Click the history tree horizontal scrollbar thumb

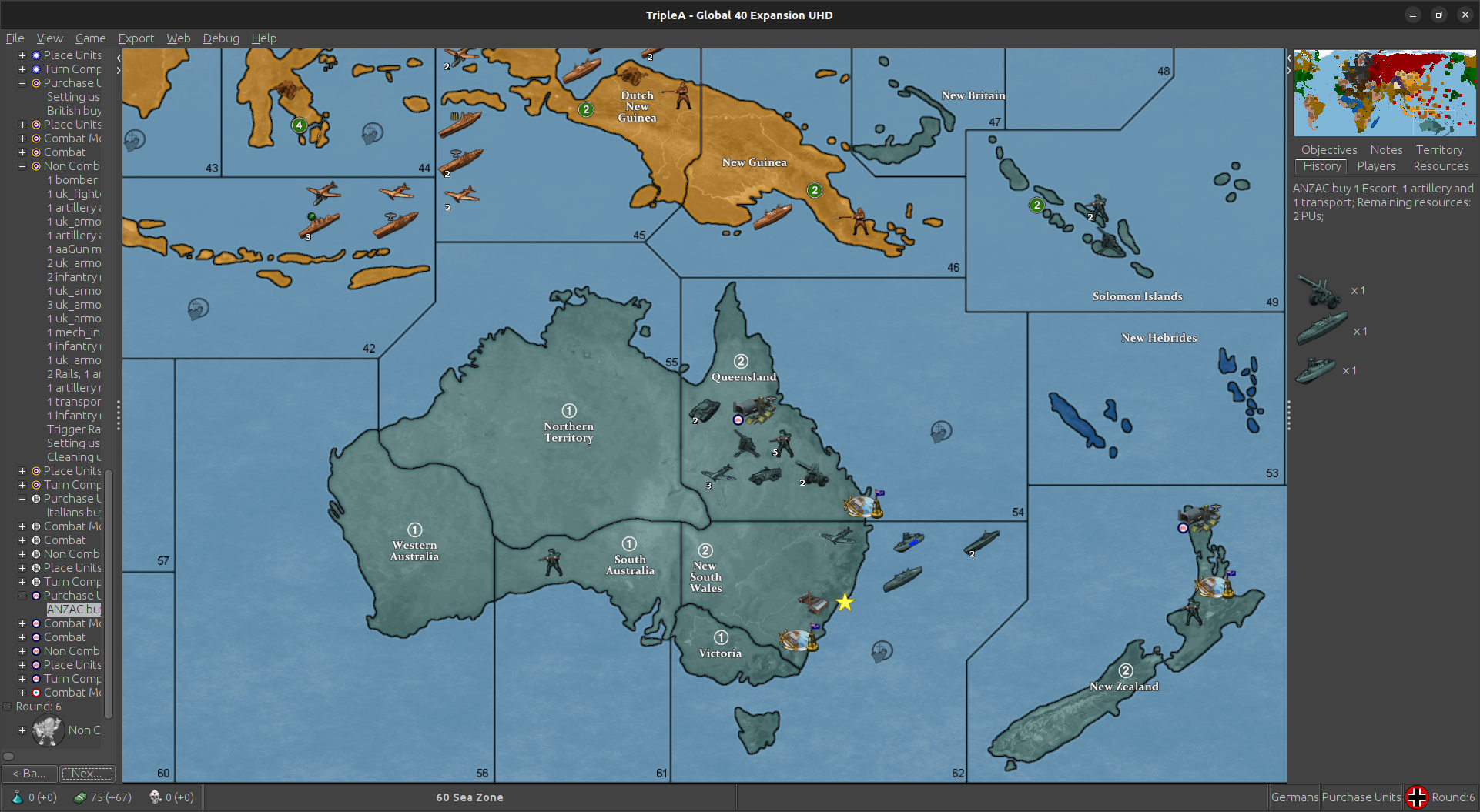(x=8, y=757)
